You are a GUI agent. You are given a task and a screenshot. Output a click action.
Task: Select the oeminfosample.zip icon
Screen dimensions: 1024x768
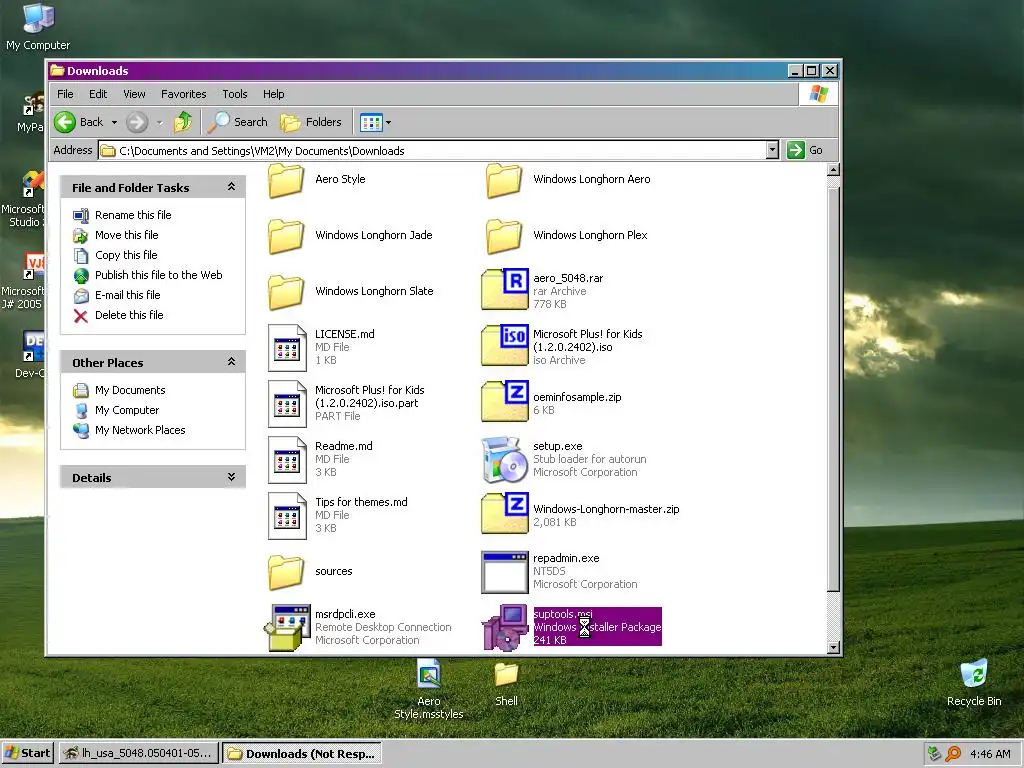[504, 401]
